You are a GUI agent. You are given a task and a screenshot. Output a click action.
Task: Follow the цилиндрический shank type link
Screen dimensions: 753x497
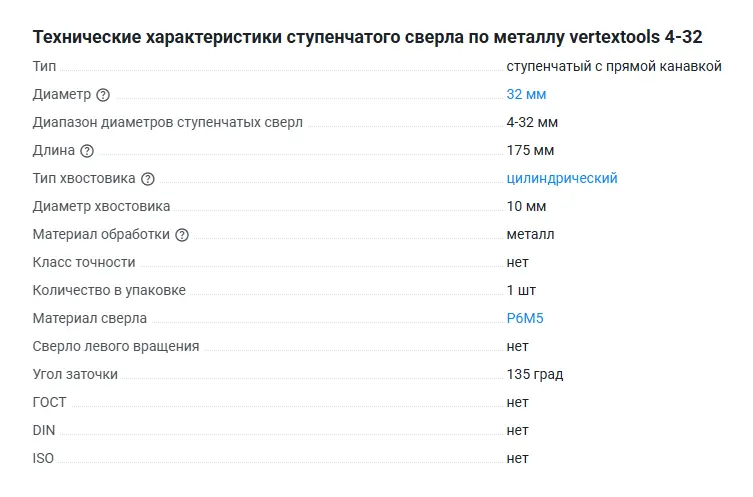tap(562, 178)
